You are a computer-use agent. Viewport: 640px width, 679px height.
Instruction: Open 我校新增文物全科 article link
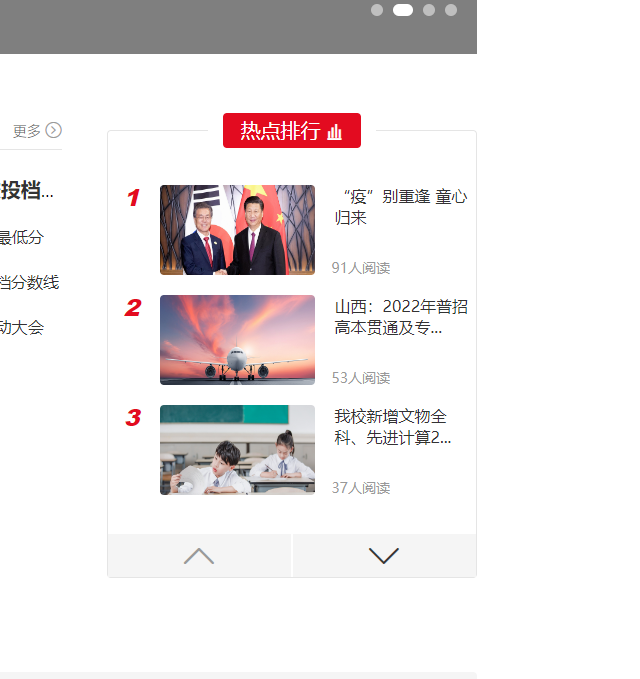click(x=392, y=427)
